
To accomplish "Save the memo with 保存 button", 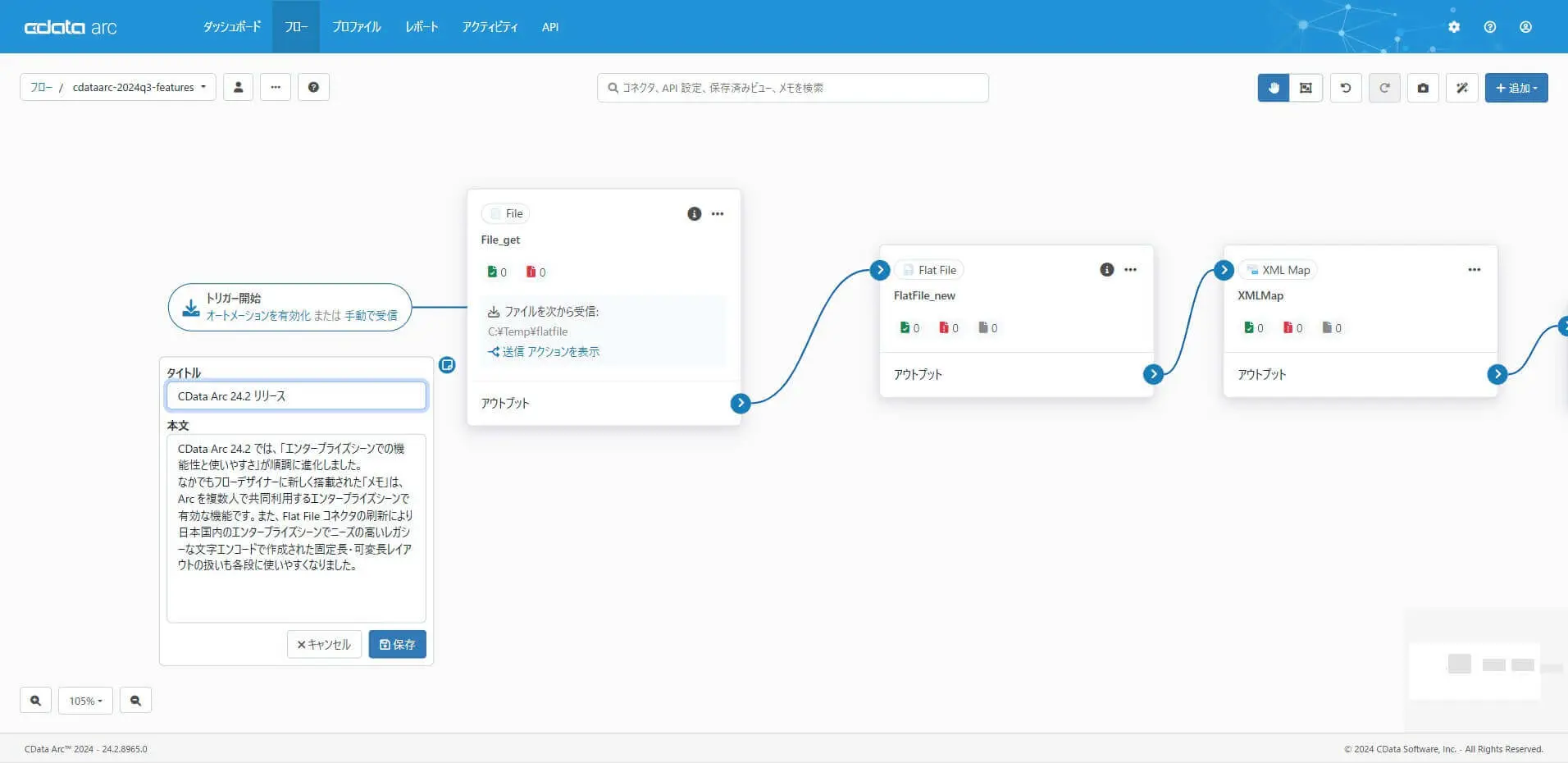I will (x=398, y=645).
